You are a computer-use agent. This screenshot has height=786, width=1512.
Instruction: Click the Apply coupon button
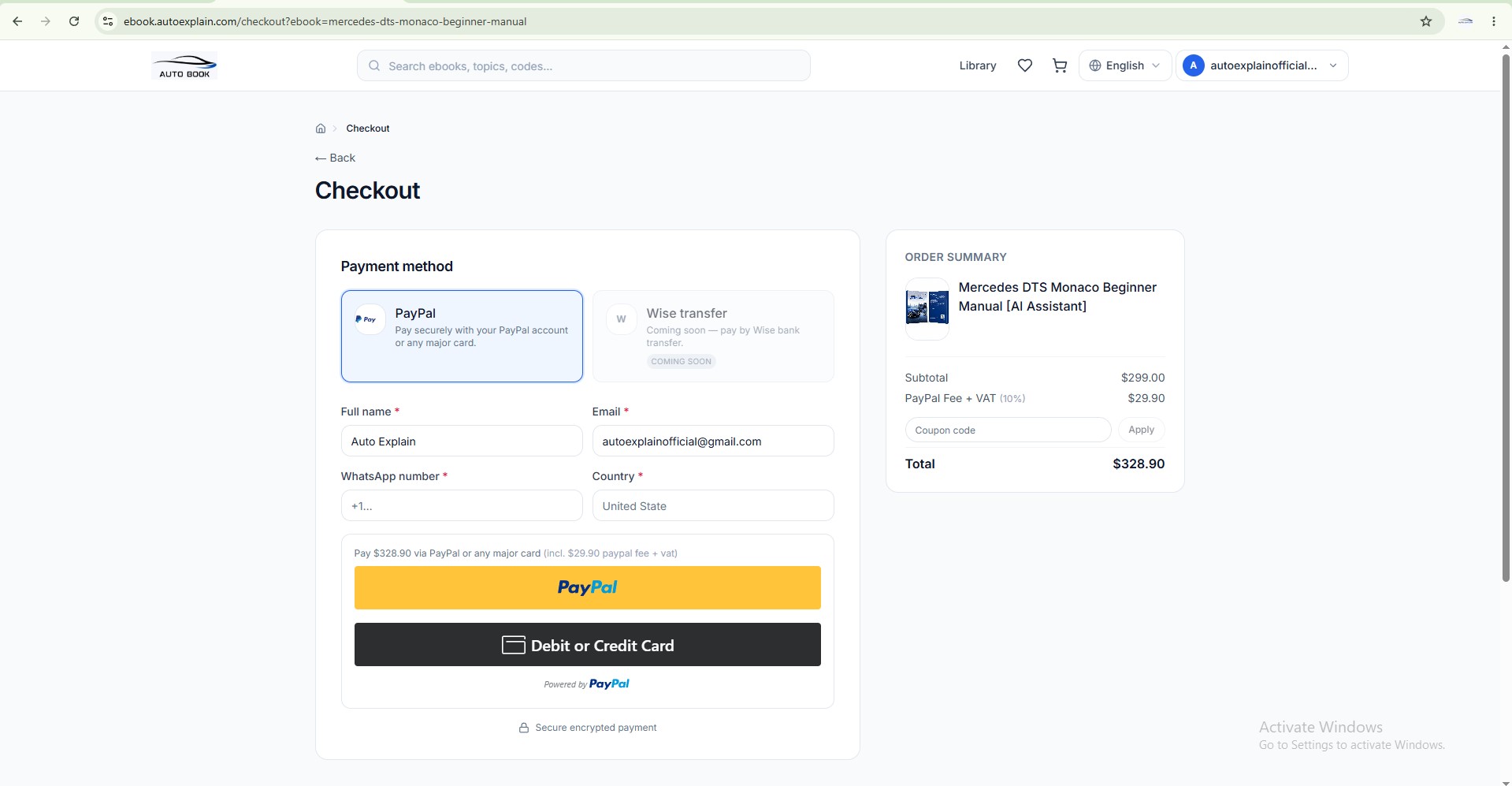[1141, 430]
